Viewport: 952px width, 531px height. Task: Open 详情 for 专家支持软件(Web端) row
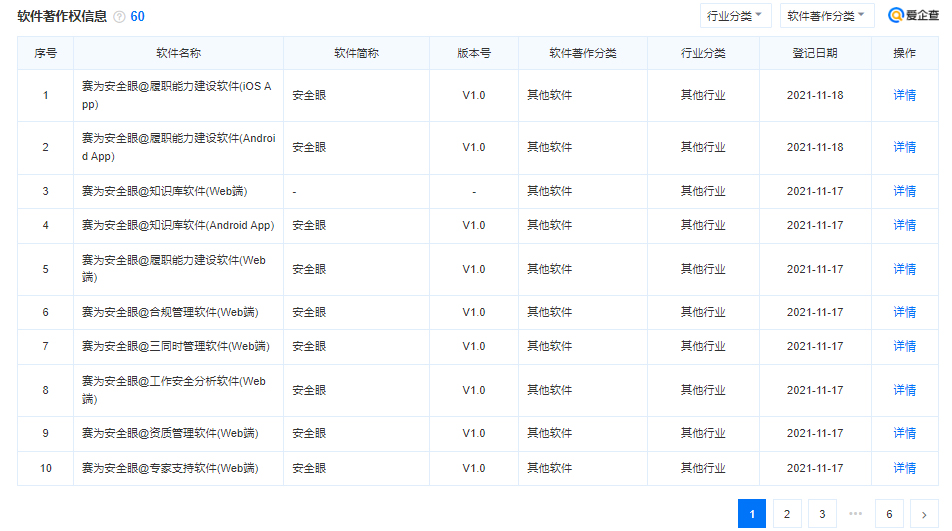coord(904,468)
